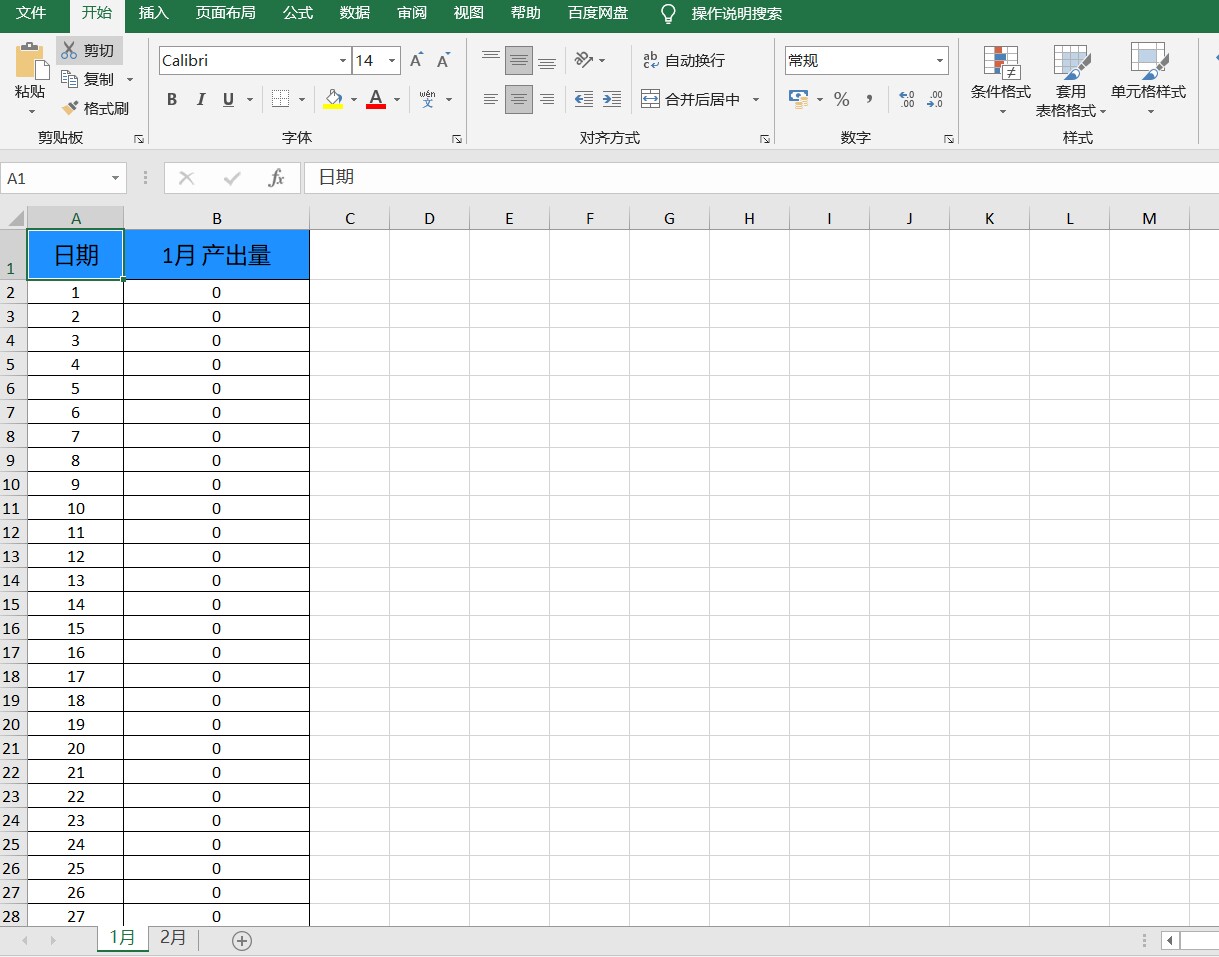Image resolution: width=1219 pixels, height=957 pixels.
Task: Click Wrap Text (自动换行)
Action: [x=684, y=61]
